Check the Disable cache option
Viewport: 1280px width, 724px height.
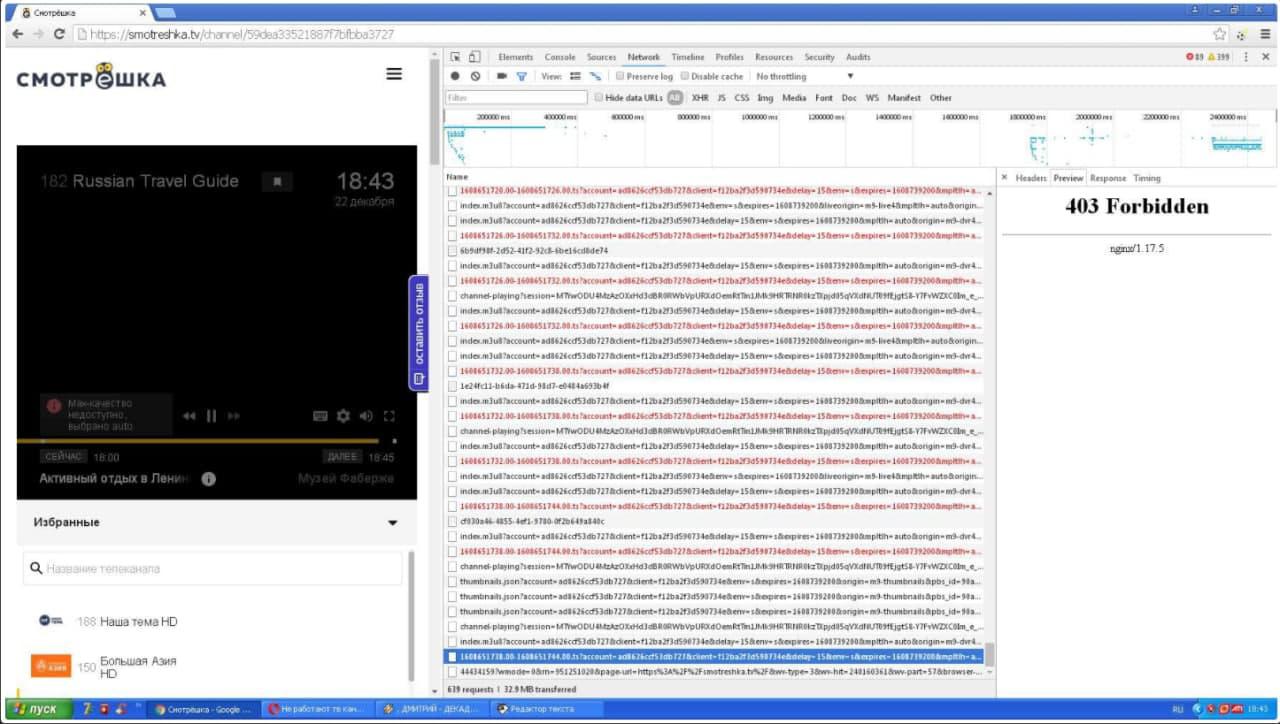tap(685, 76)
